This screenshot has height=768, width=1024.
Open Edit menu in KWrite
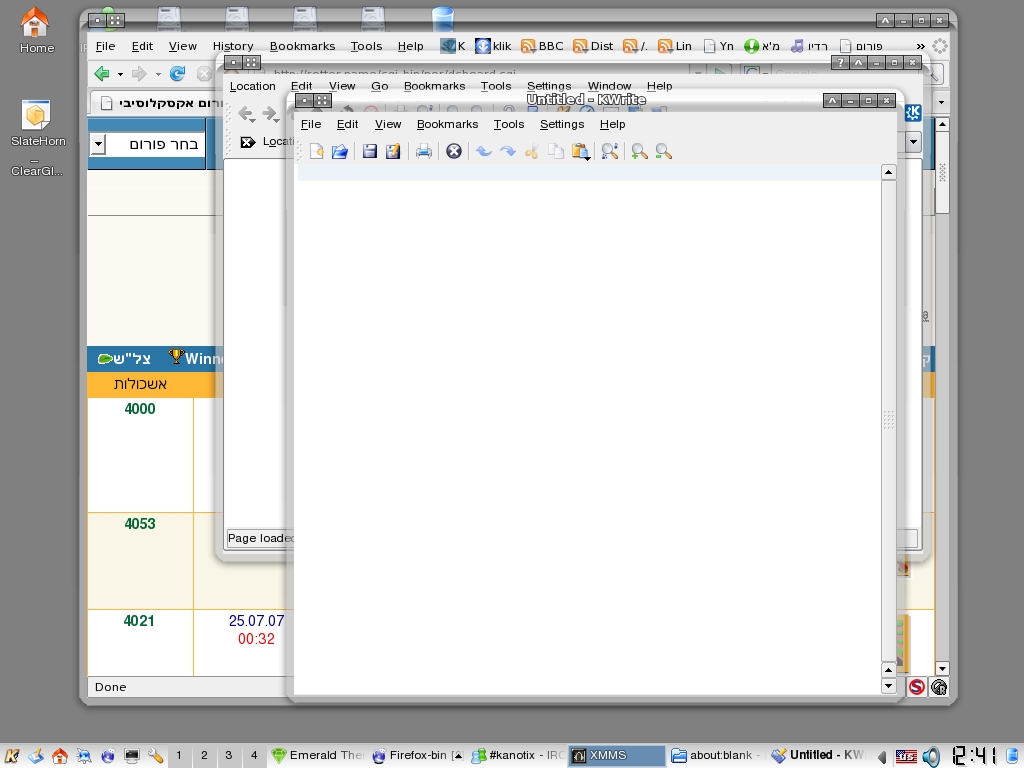coord(347,124)
